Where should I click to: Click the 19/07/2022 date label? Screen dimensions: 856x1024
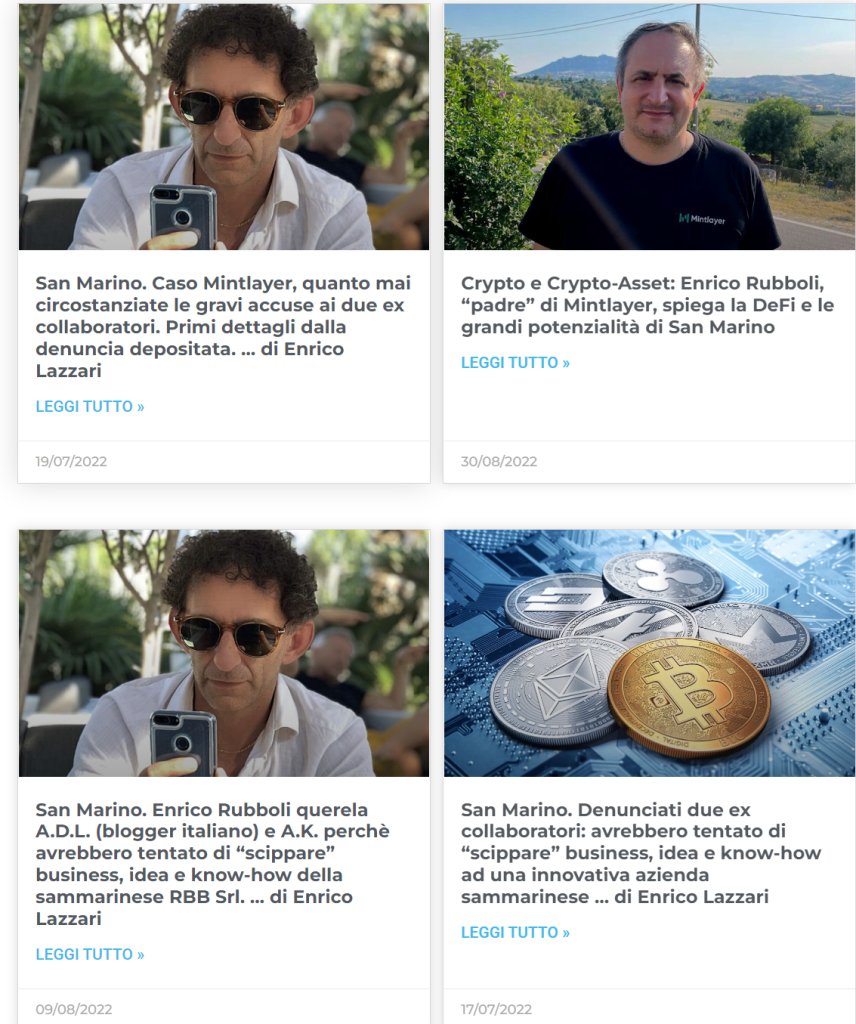(71, 461)
